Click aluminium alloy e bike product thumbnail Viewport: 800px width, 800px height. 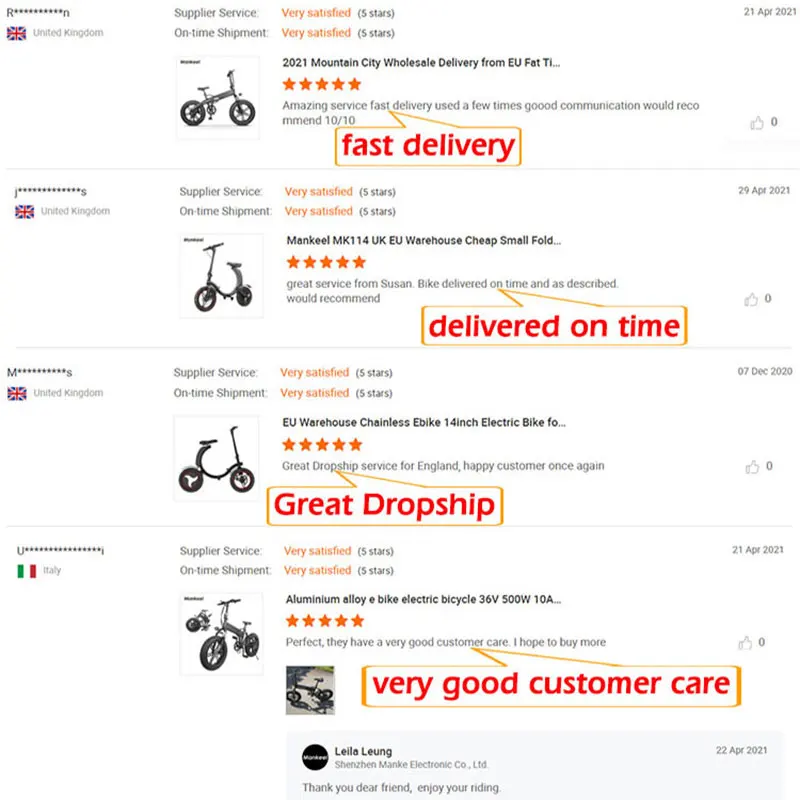(x=221, y=632)
